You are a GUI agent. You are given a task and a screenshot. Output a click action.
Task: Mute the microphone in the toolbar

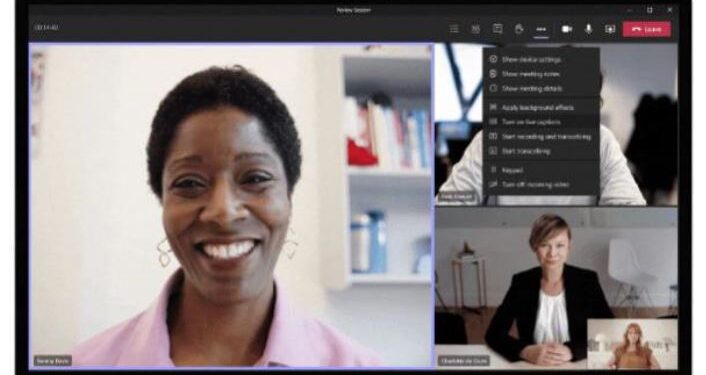(x=588, y=29)
